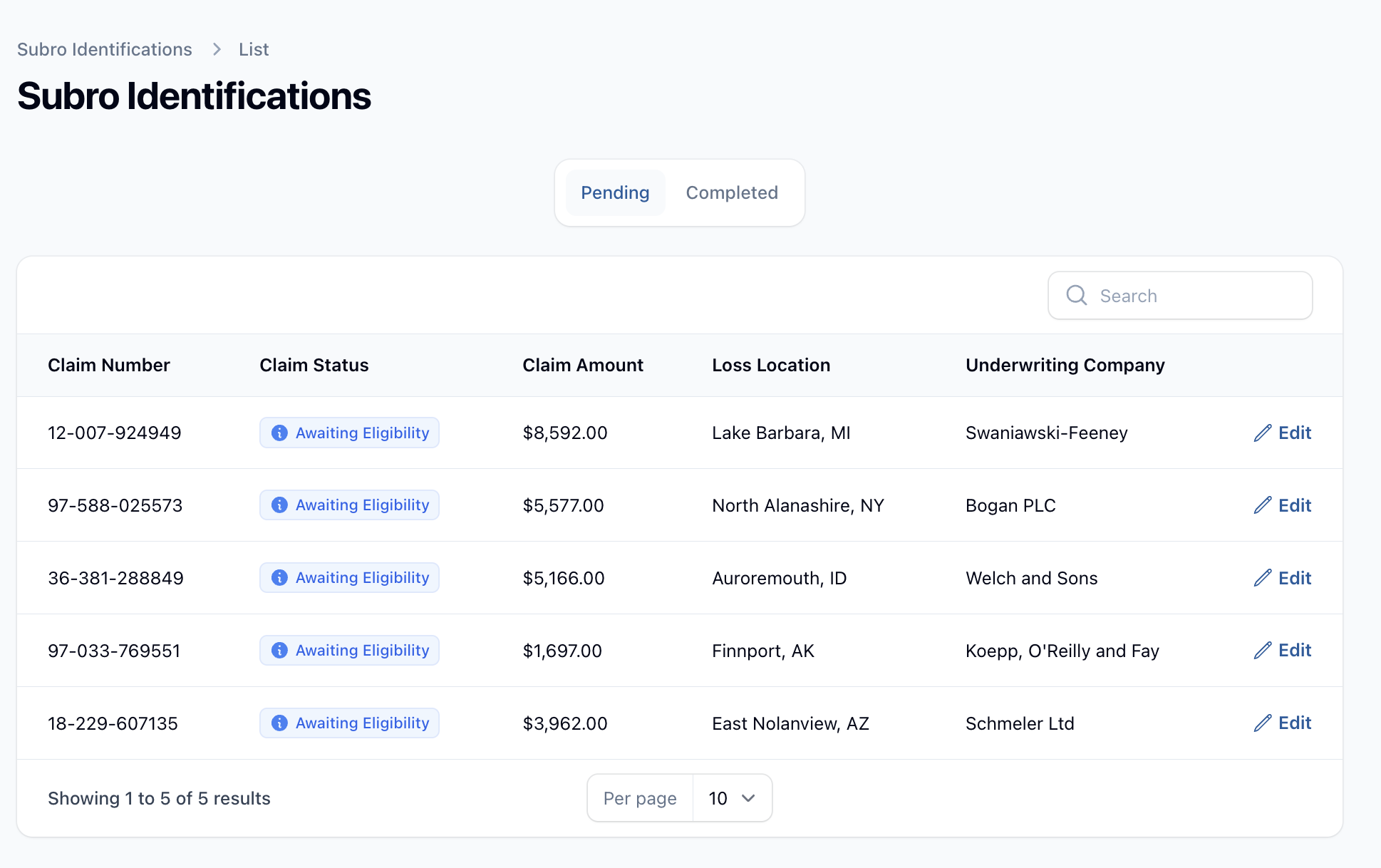Edit the Koepp, O'Reilly and Fay claim
The image size is (1381, 868).
(1283, 651)
